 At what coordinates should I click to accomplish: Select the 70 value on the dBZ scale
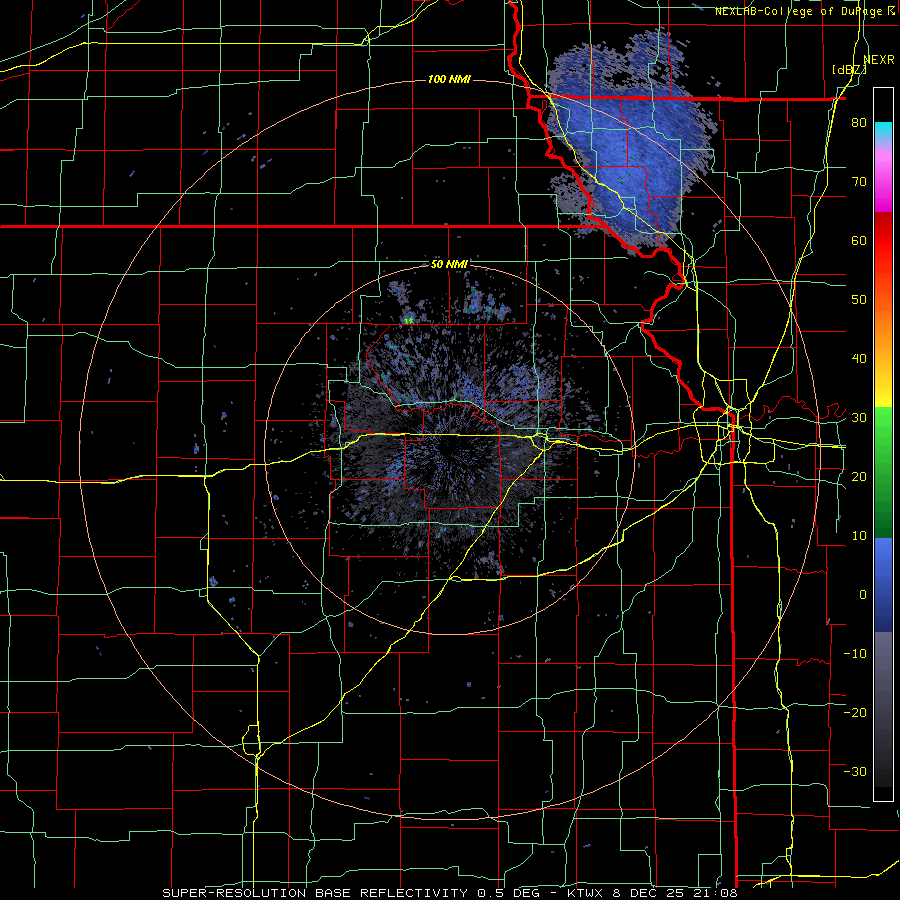click(x=859, y=182)
